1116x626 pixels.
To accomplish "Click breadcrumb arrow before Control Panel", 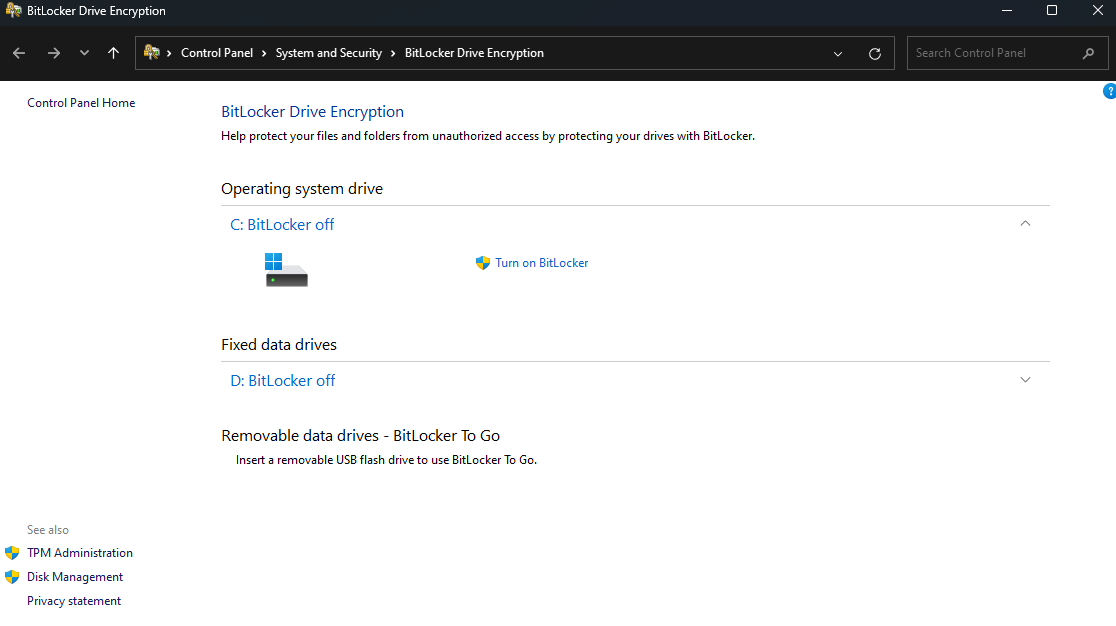I will [169, 53].
